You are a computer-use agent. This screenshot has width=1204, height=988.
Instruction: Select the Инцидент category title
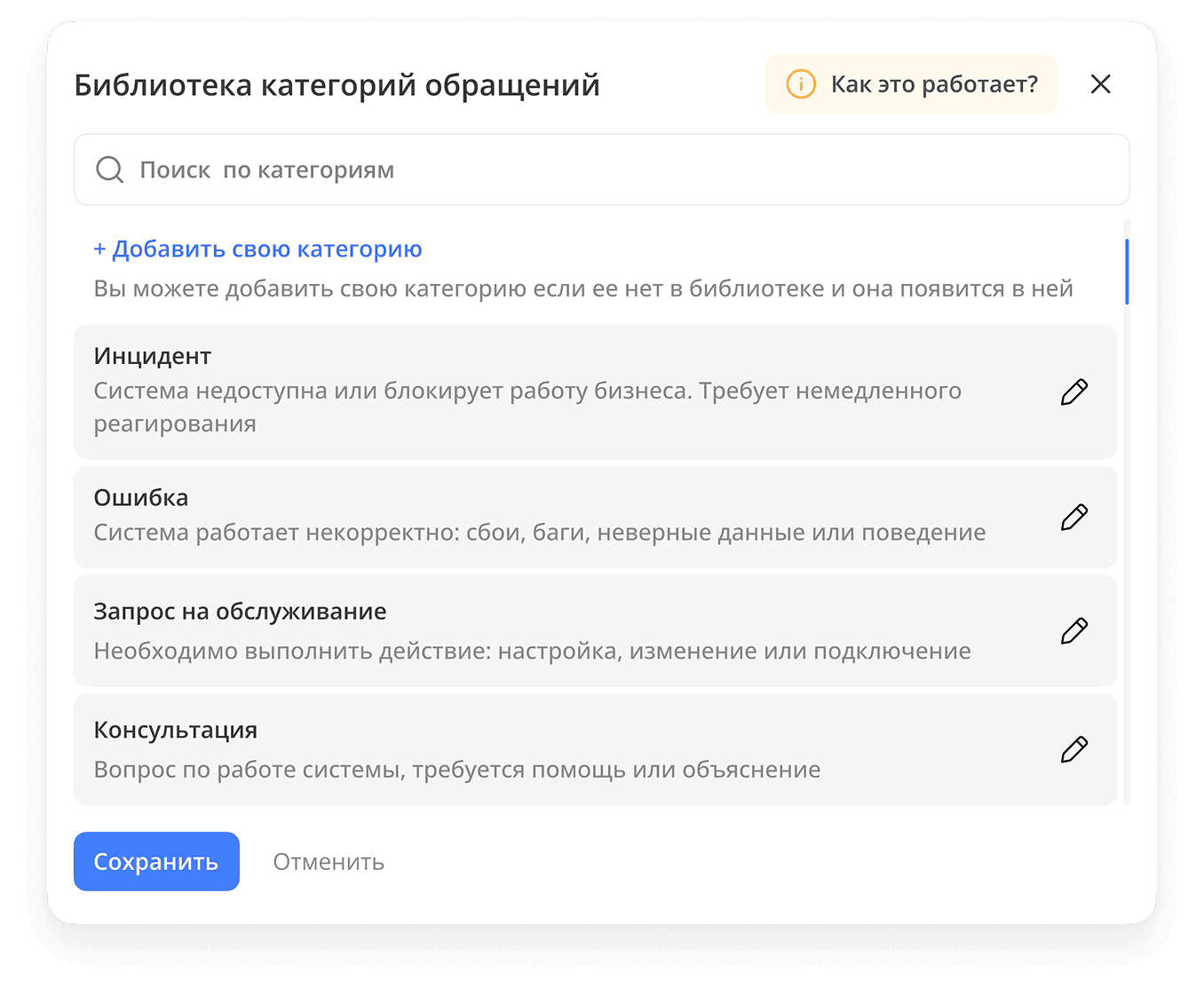pyautogui.click(x=153, y=356)
